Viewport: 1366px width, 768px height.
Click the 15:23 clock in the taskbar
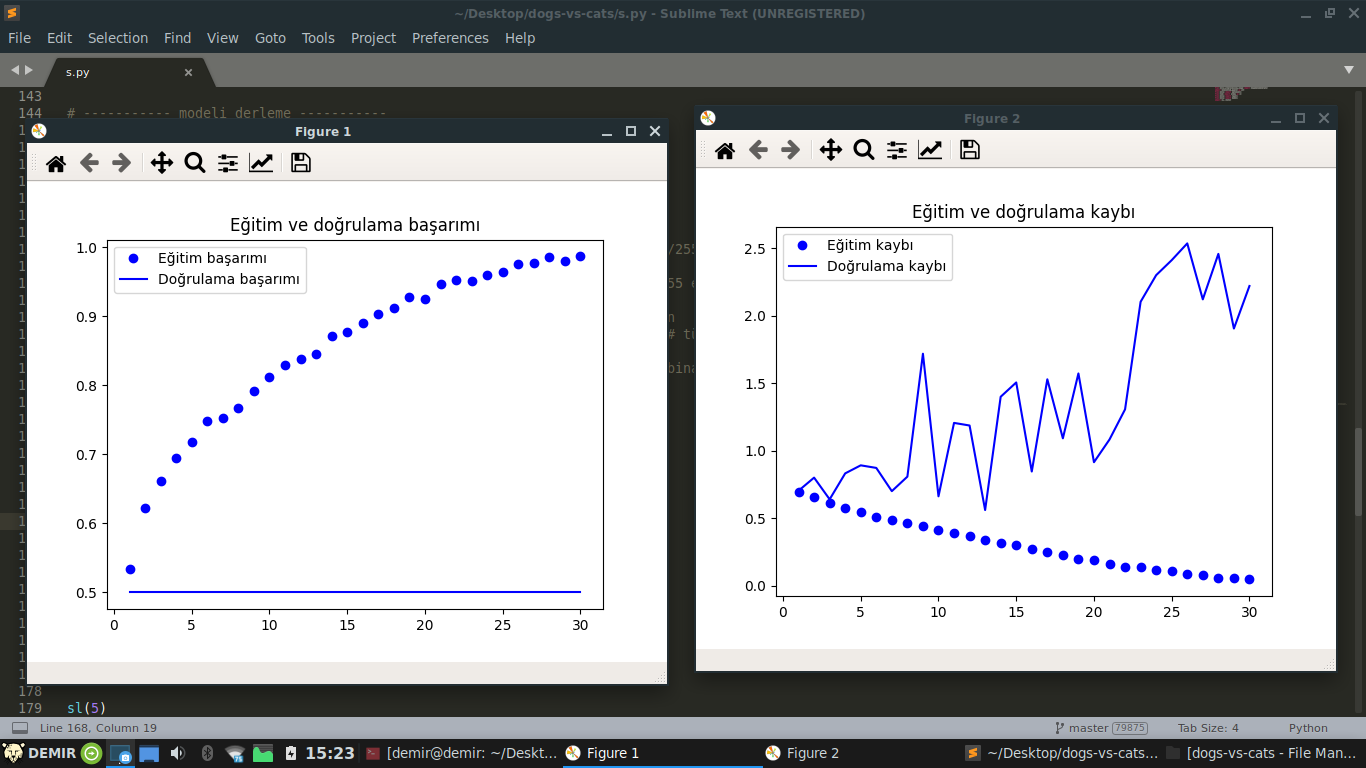coord(329,753)
